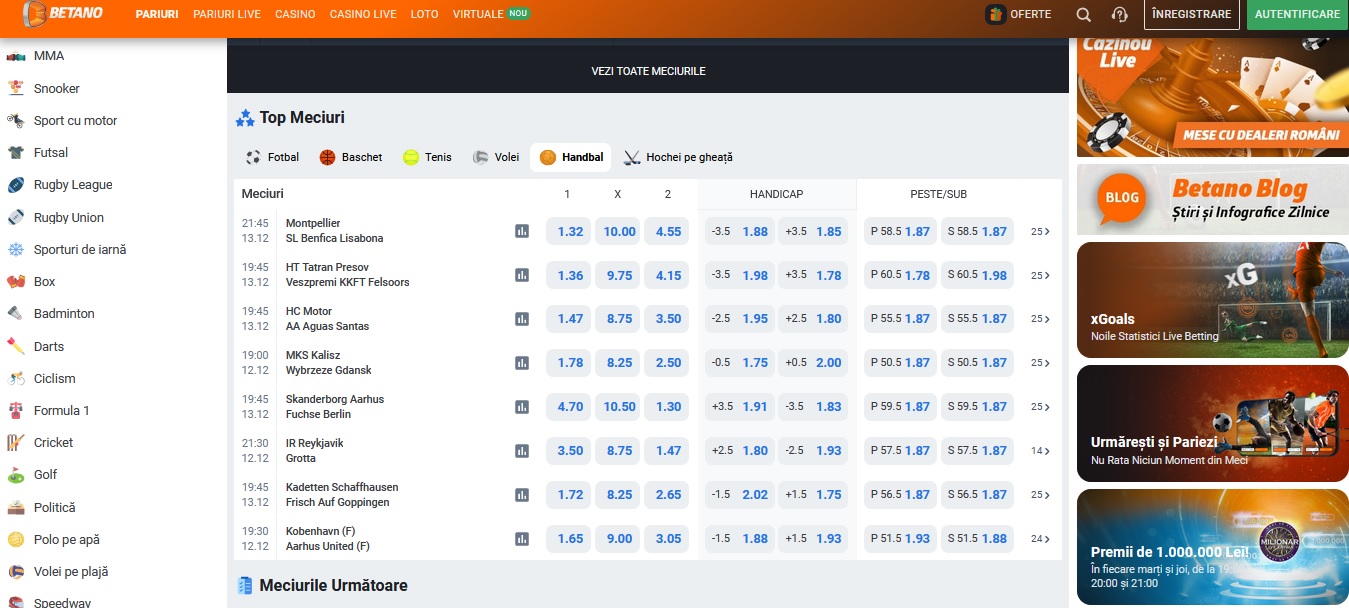
Task: Open Casino in top menu
Action: click(295, 14)
